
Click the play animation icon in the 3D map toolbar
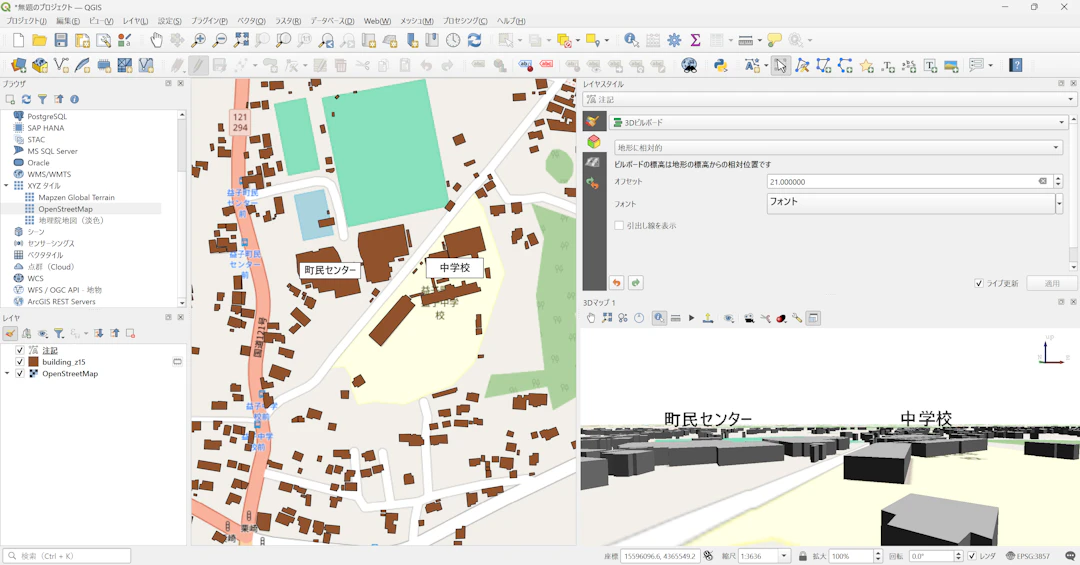tap(691, 318)
